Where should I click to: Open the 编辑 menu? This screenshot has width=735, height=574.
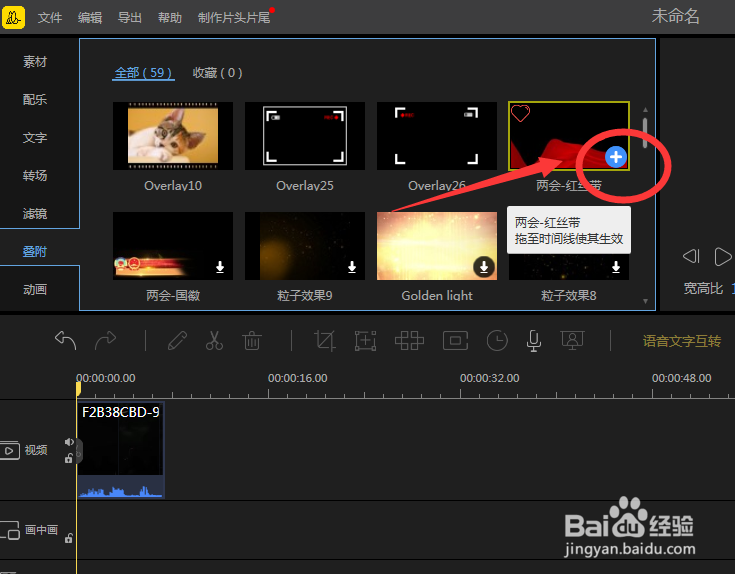90,18
